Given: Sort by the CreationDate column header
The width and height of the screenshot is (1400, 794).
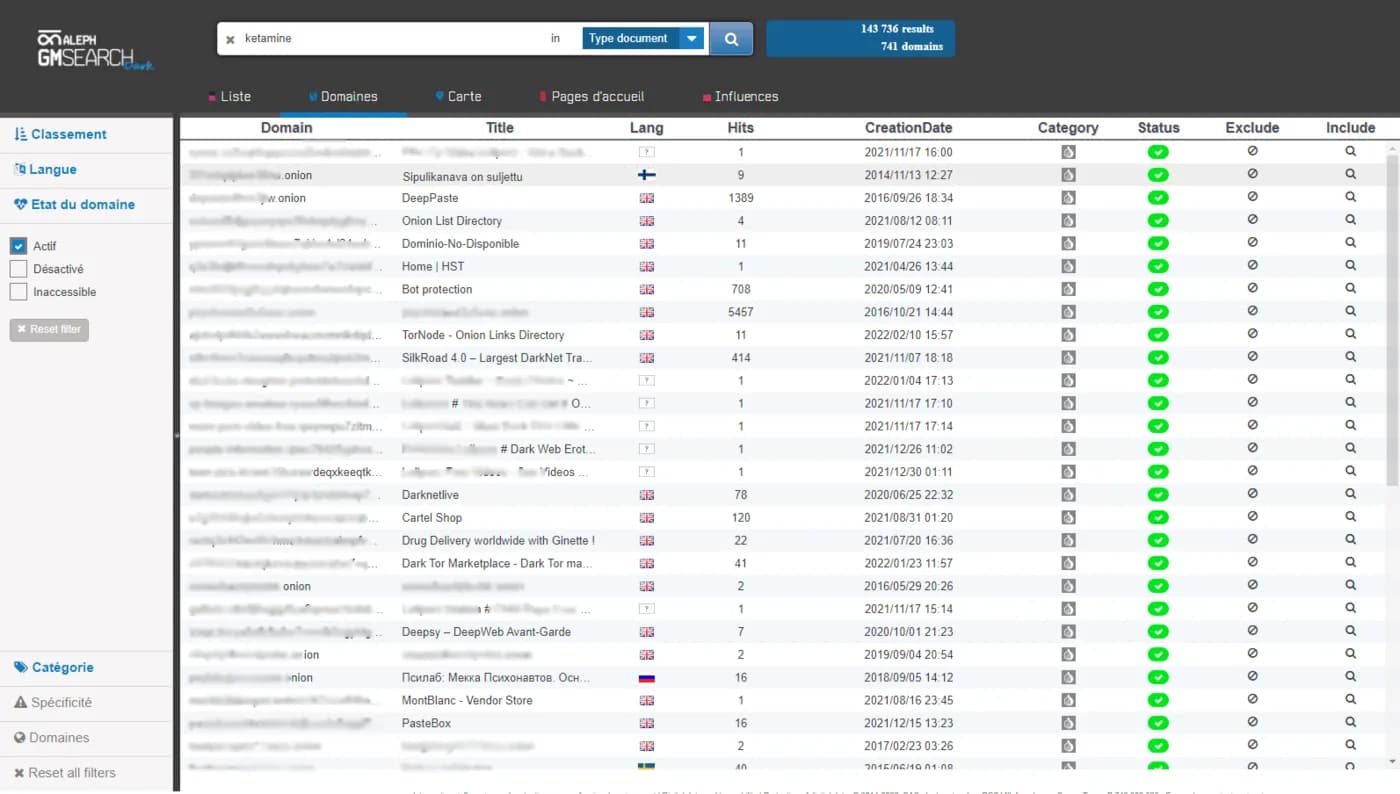Looking at the screenshot, I should [908, 128].
